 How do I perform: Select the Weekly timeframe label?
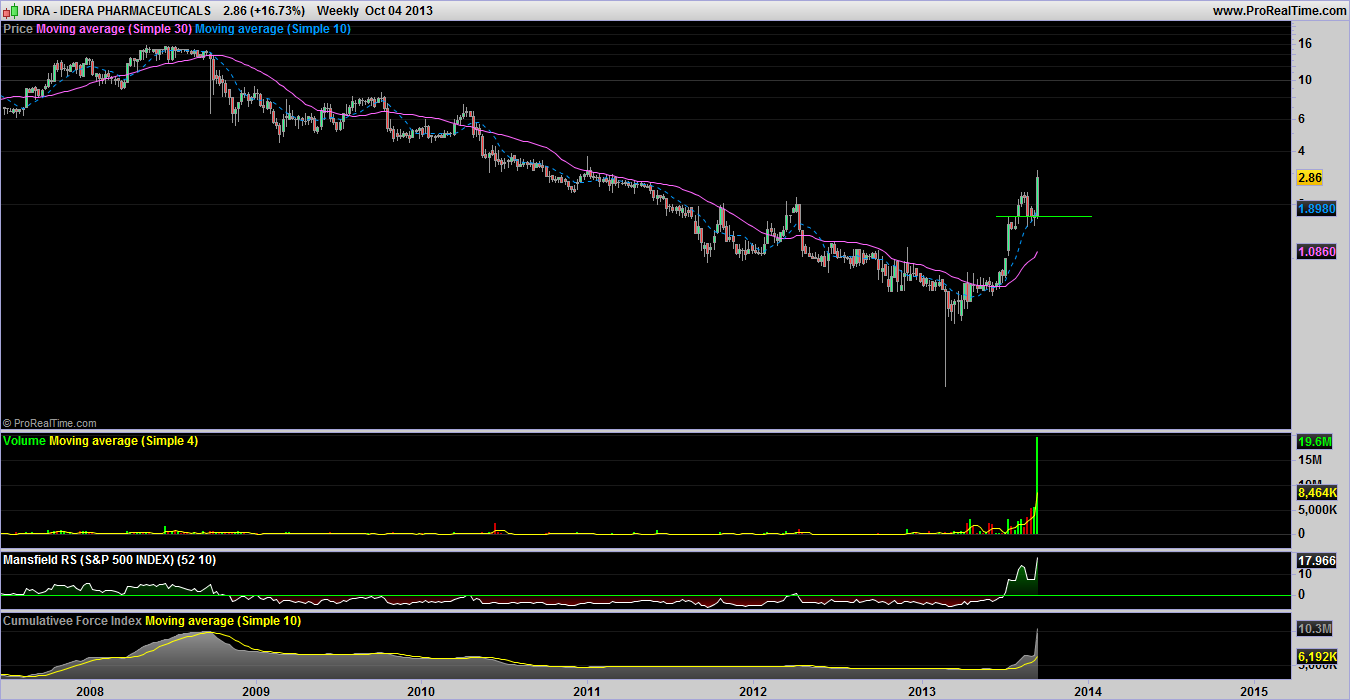(337, 10)
